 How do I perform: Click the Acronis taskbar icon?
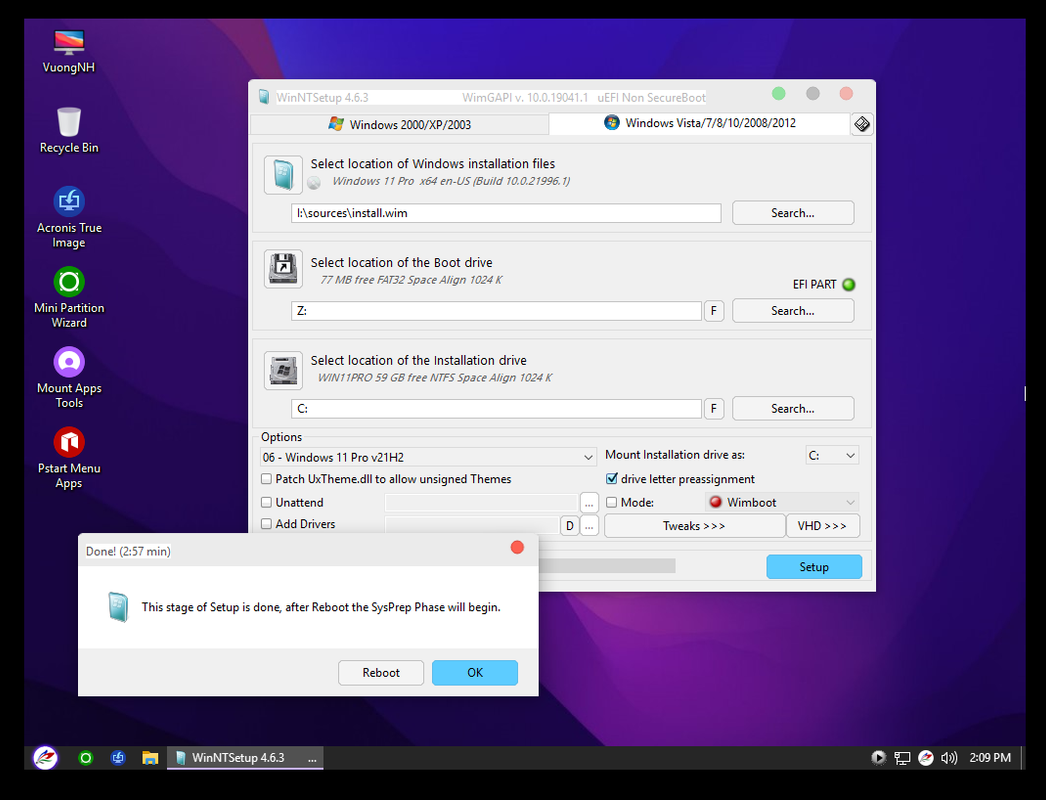coord(118,758)
